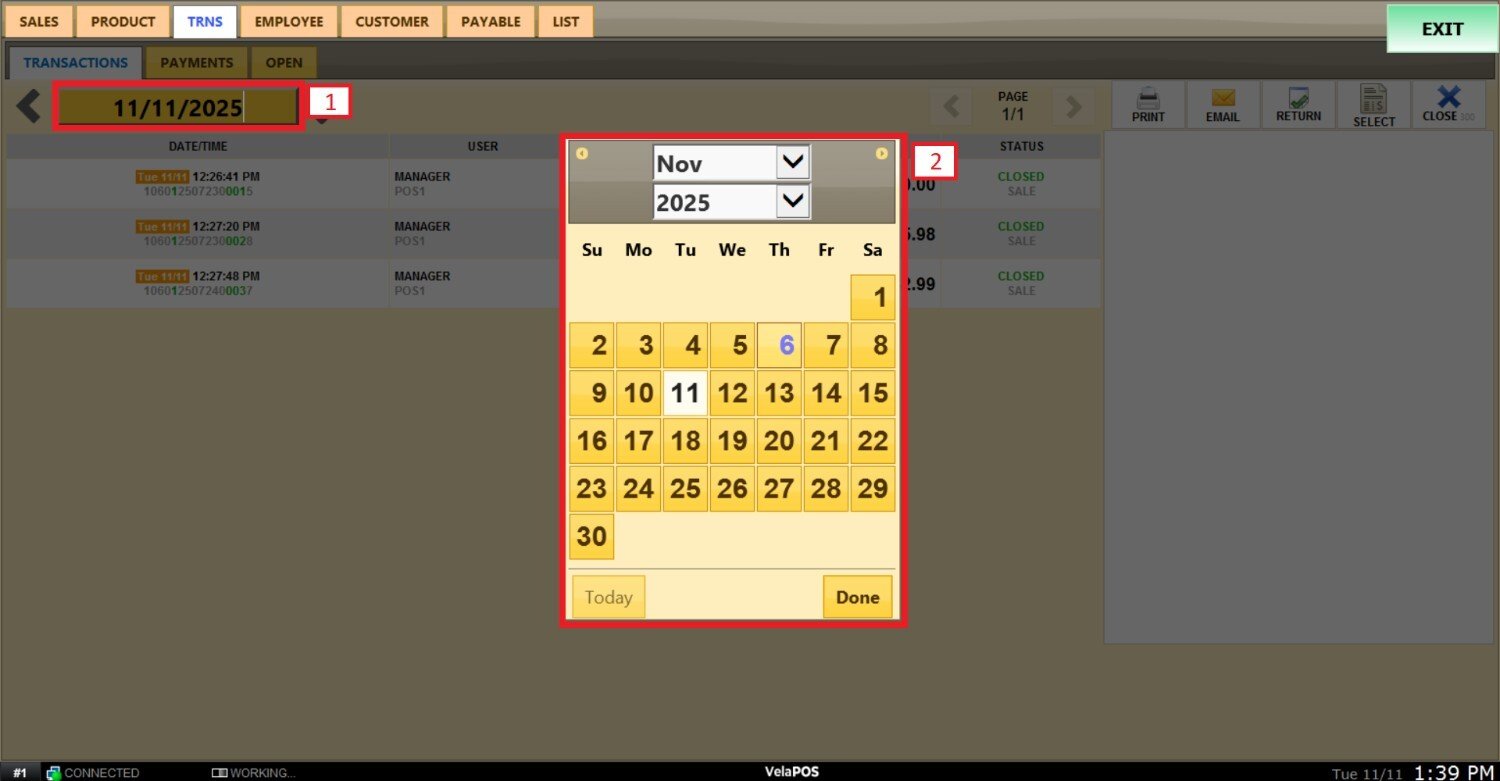Click calendar next month round arrow
This screenshot has width=1500, height=781.
881,154
